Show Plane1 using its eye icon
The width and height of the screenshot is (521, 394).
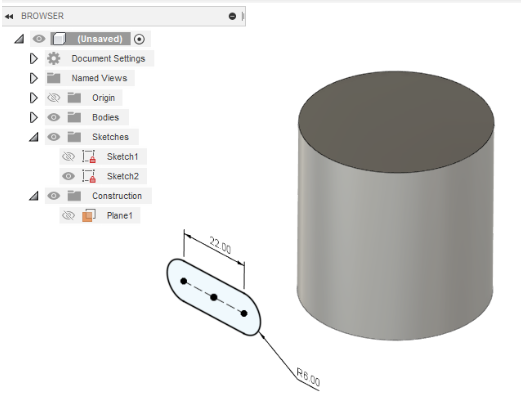tap(68, 215)
